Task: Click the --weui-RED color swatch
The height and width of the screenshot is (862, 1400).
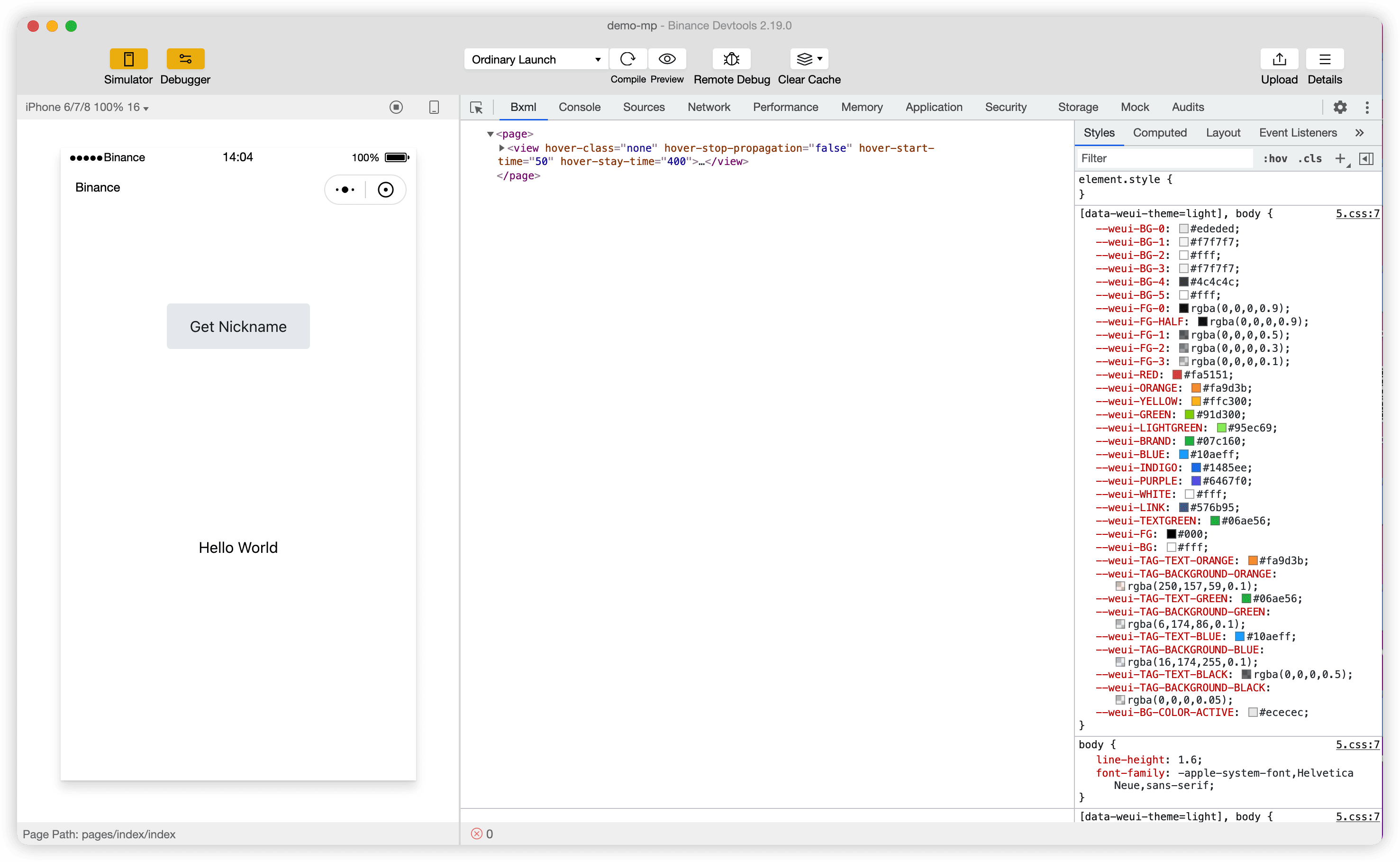Action: (x=1177, y=375)
